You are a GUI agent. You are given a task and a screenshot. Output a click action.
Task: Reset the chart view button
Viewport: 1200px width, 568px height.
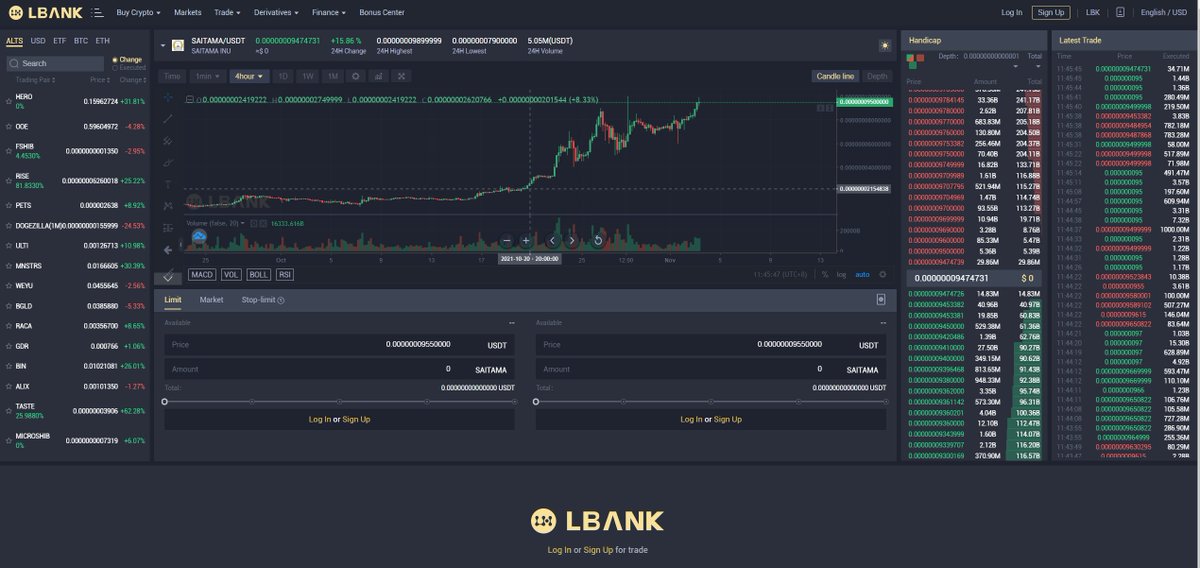click(598, 240)
